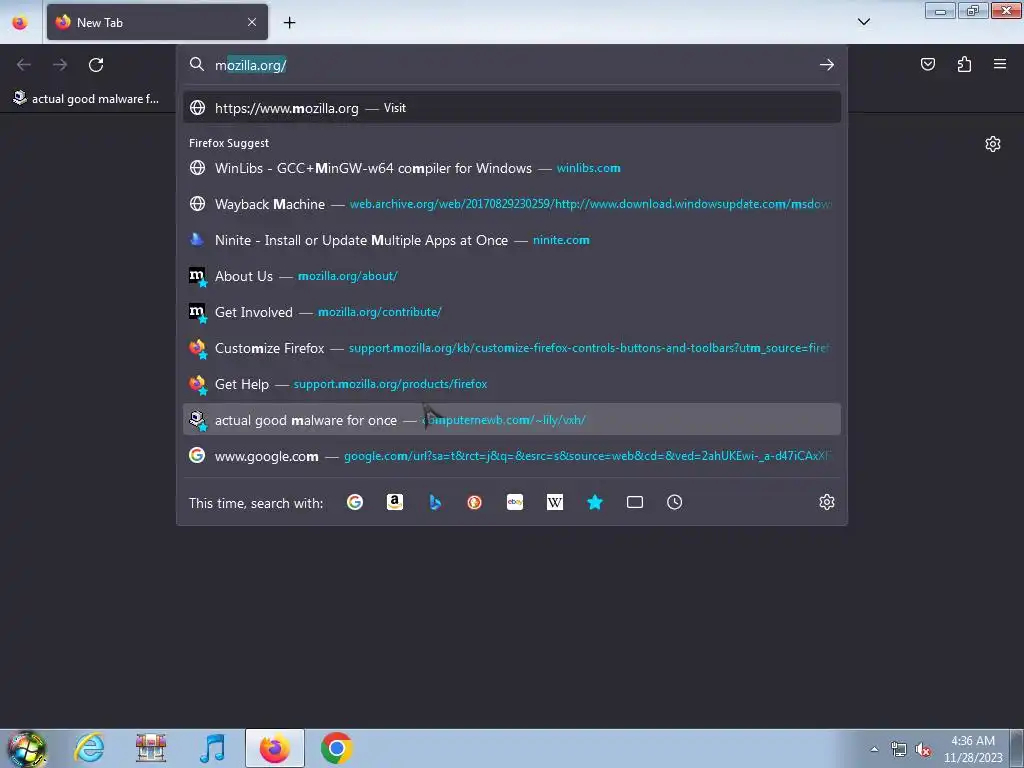Close the New Tab tab
This screenshot has height=768, width=1024.
pyautogui.click(x=252, y=22)
